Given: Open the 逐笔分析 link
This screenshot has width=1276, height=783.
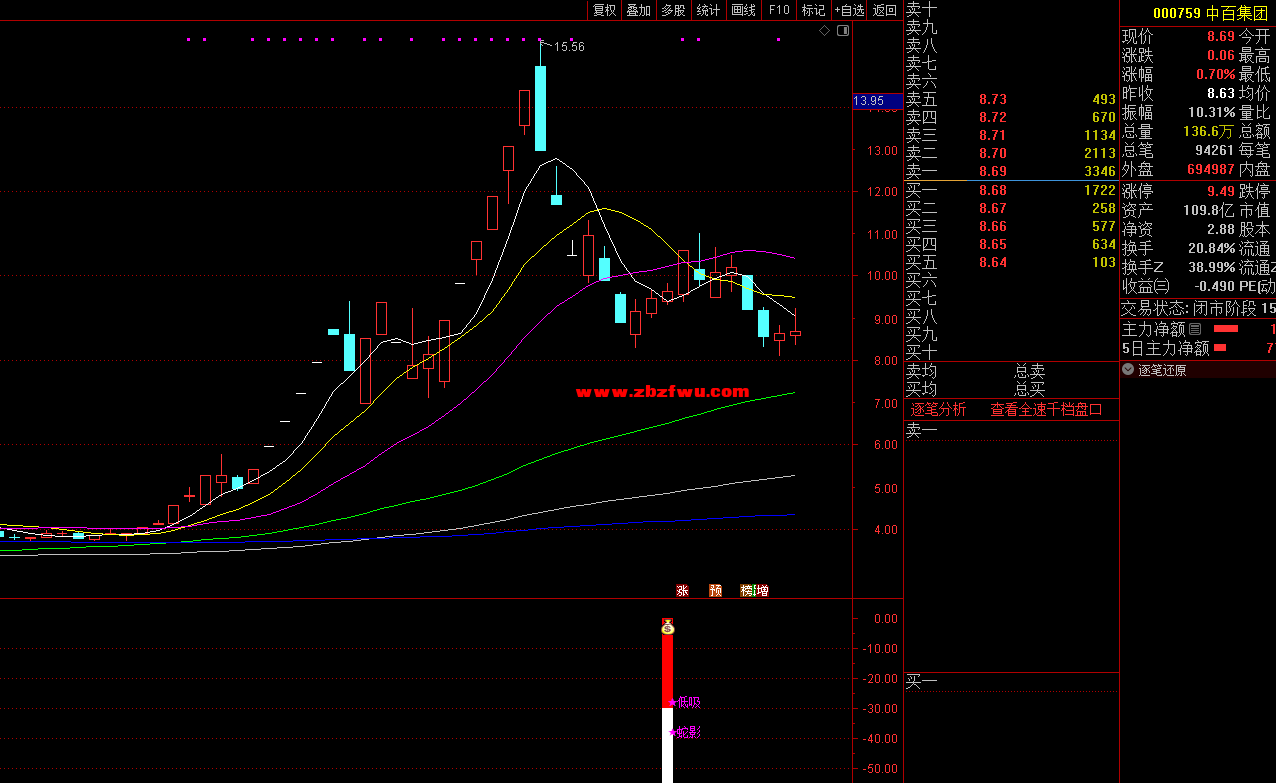Looking at the screenshot, I should coord(938,409).
